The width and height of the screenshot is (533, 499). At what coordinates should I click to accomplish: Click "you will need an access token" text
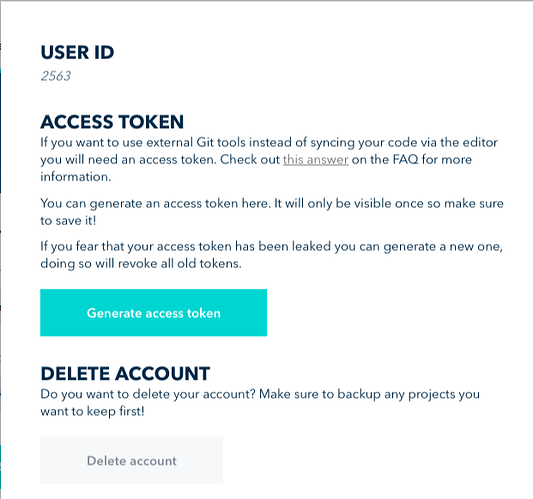coord(128,159)
